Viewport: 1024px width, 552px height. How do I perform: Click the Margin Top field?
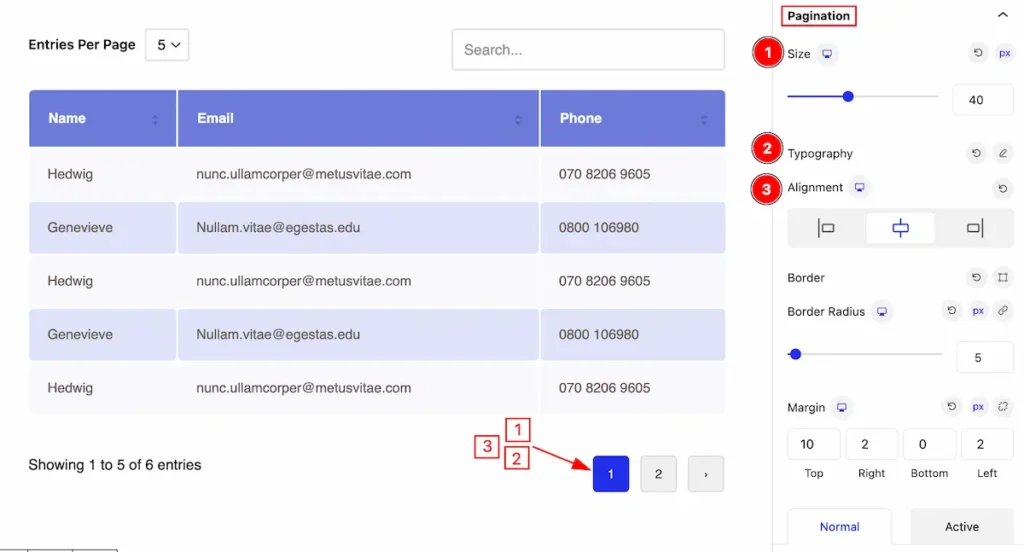pos(814,444)
